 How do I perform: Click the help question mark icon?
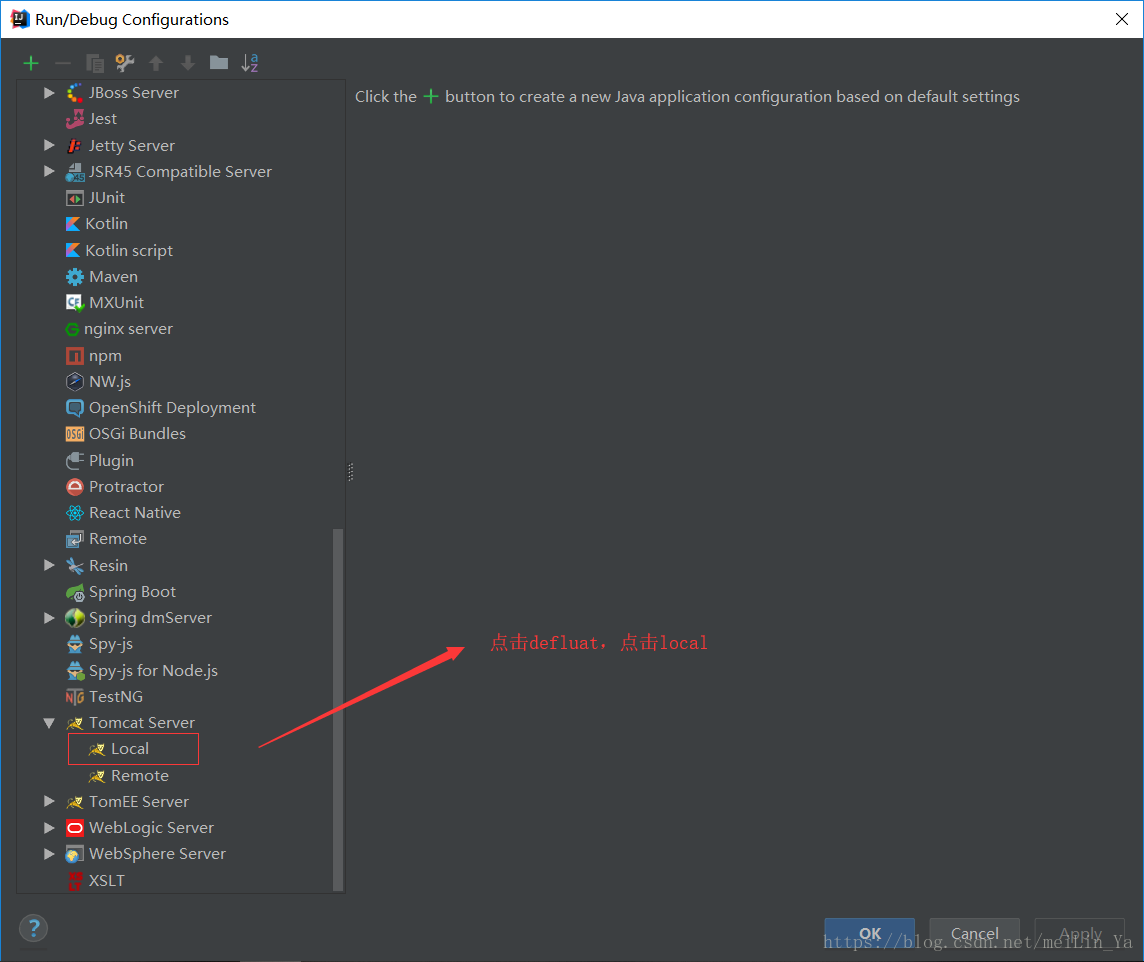[34, 928]
